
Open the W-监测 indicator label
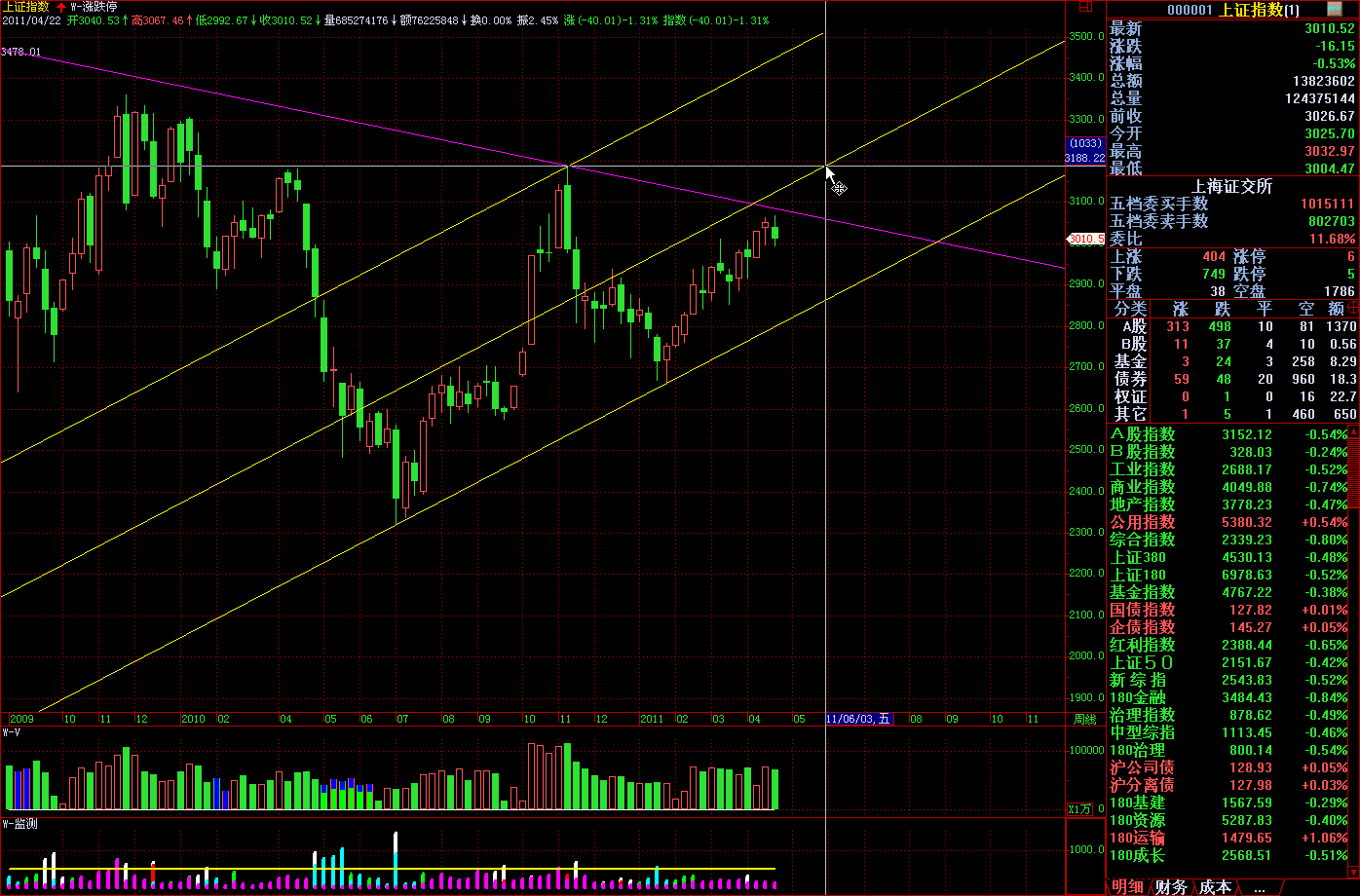pos(20,824)
